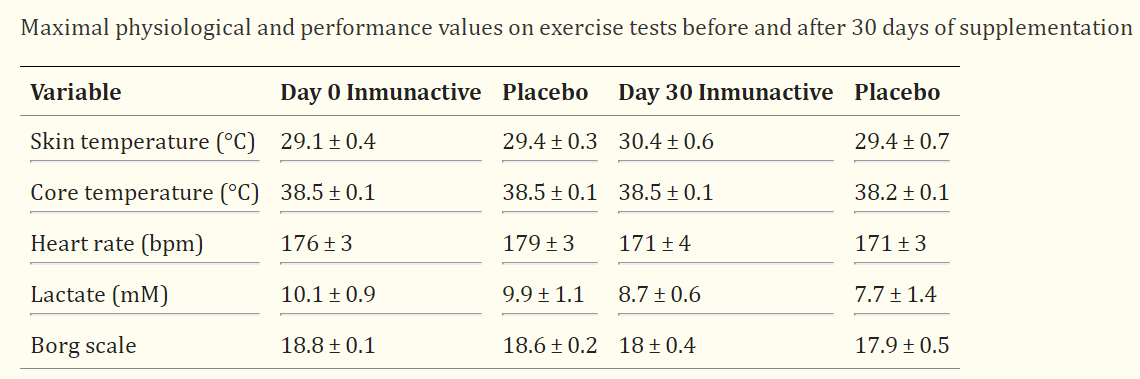
Task: Click the 29.1 ± 0.4 cell
Action: pos(328,142)
